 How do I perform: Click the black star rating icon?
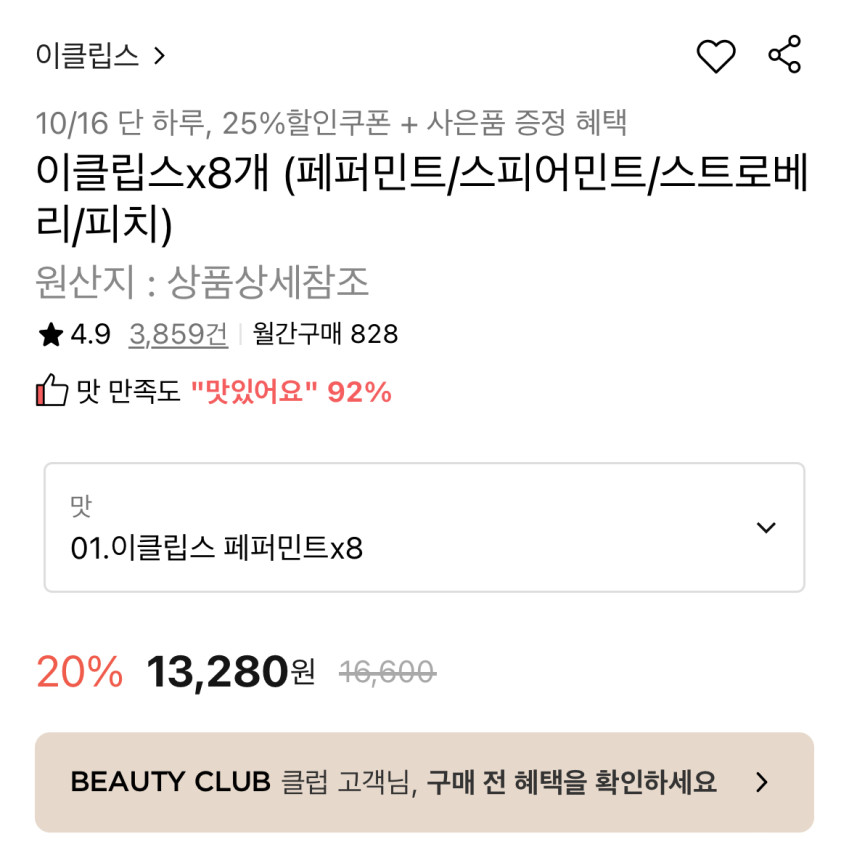[50, 334]
